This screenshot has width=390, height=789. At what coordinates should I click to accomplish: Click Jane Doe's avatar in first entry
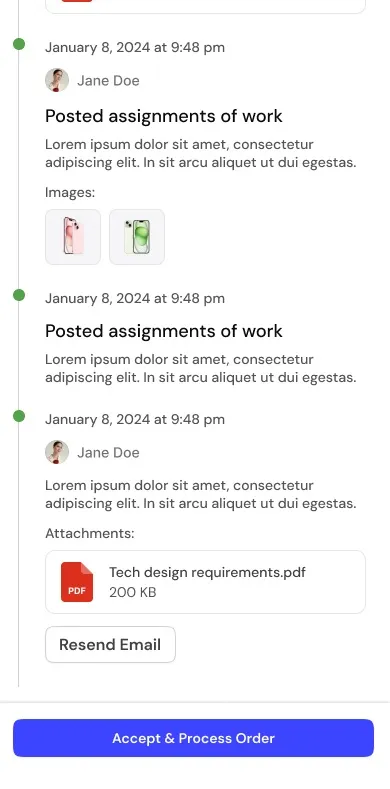coord(57,81)
